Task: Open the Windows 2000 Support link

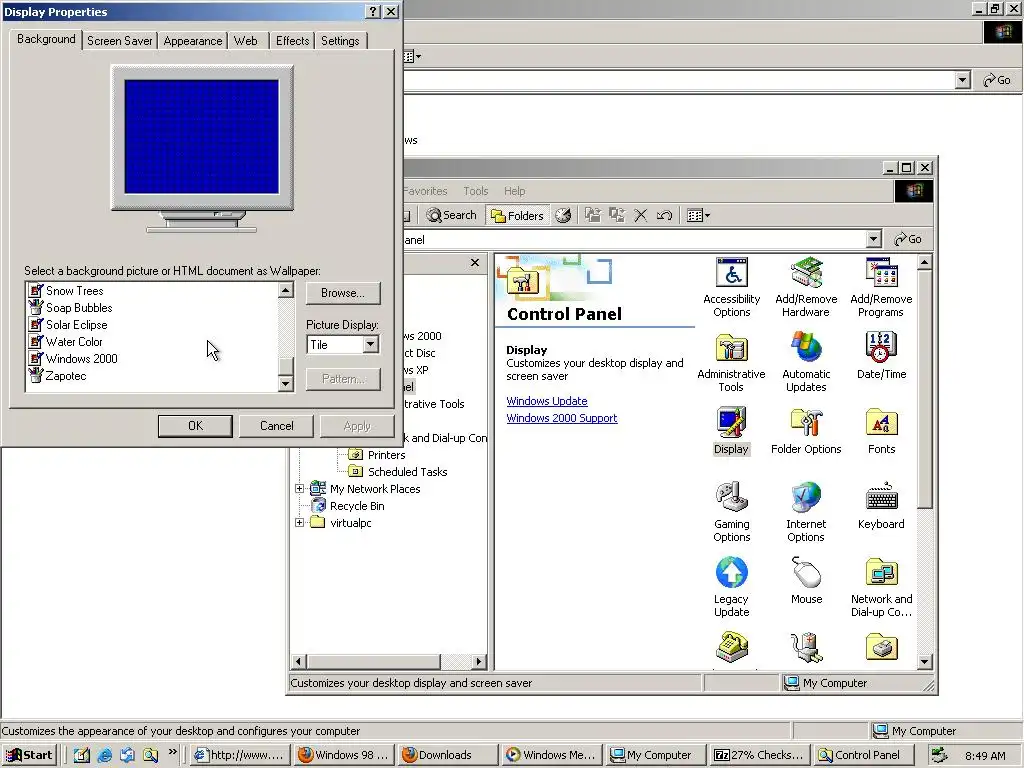Action: coord(562,418)
